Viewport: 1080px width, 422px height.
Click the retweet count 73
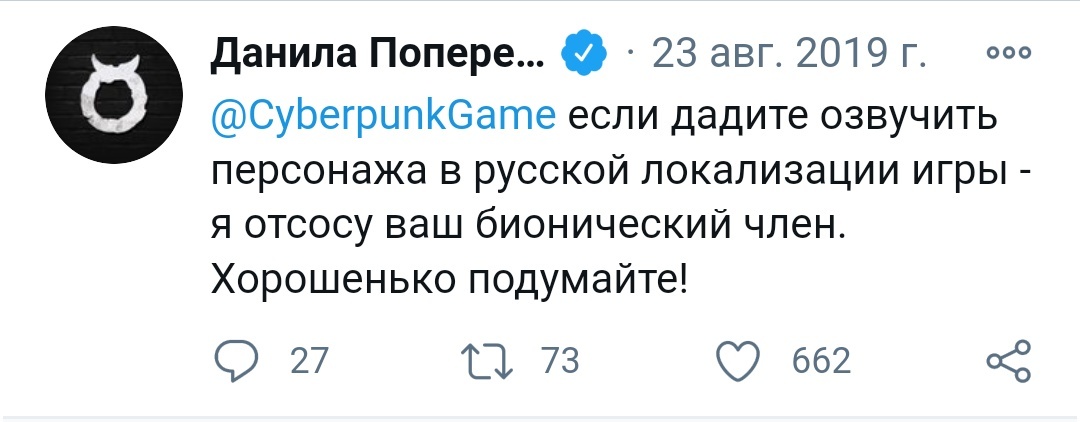click(x=560, y=360)
